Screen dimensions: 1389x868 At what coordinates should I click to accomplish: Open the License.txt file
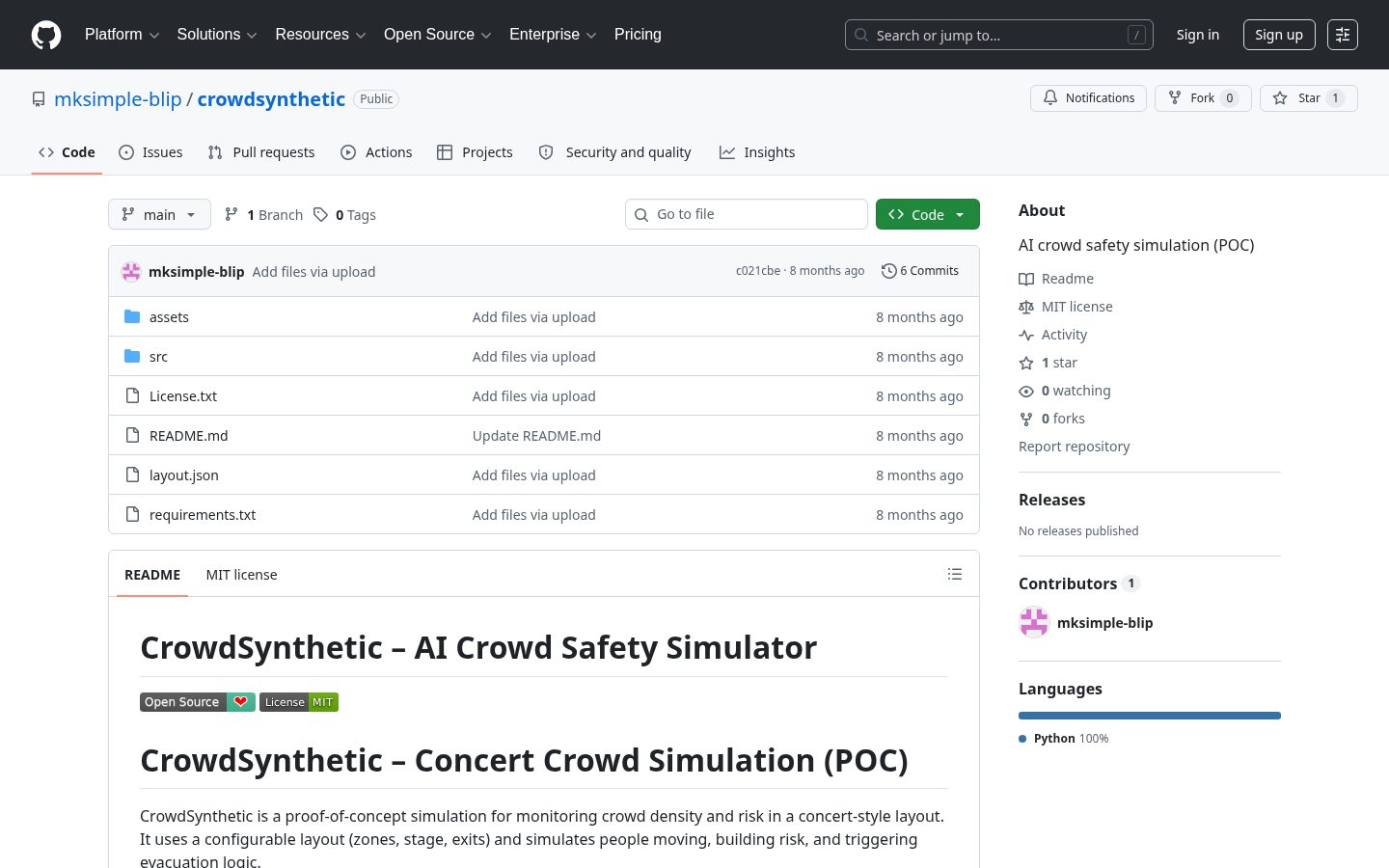[x=183, y=396]
